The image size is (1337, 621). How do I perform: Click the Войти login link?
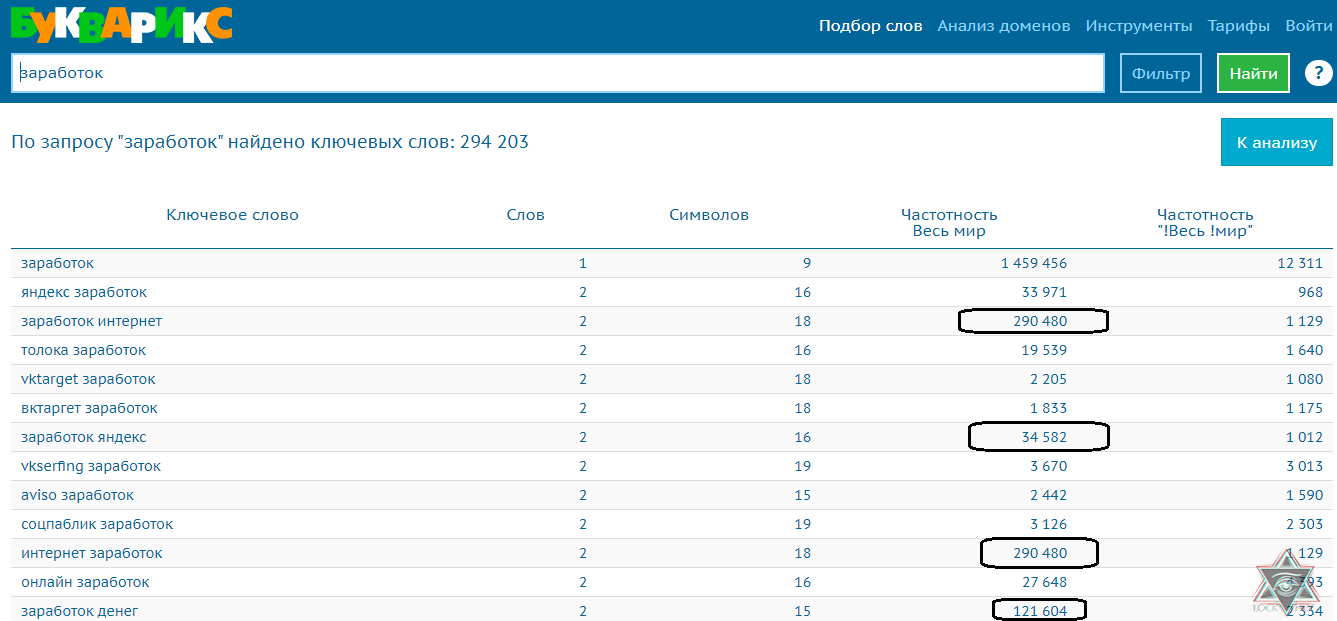1309,26
